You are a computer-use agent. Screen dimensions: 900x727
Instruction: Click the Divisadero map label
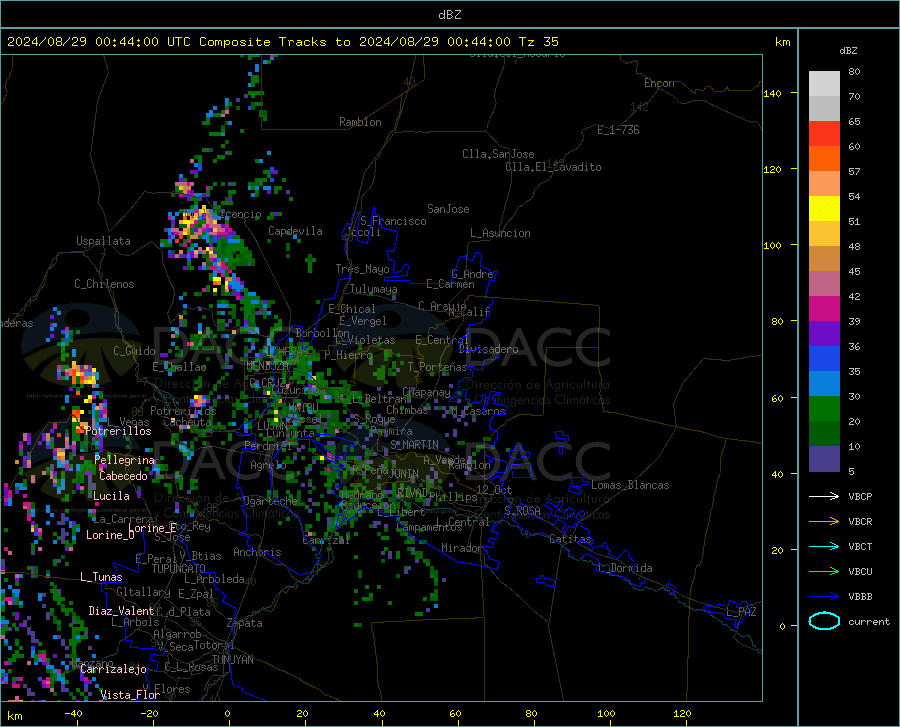click(x=488, y=349)
